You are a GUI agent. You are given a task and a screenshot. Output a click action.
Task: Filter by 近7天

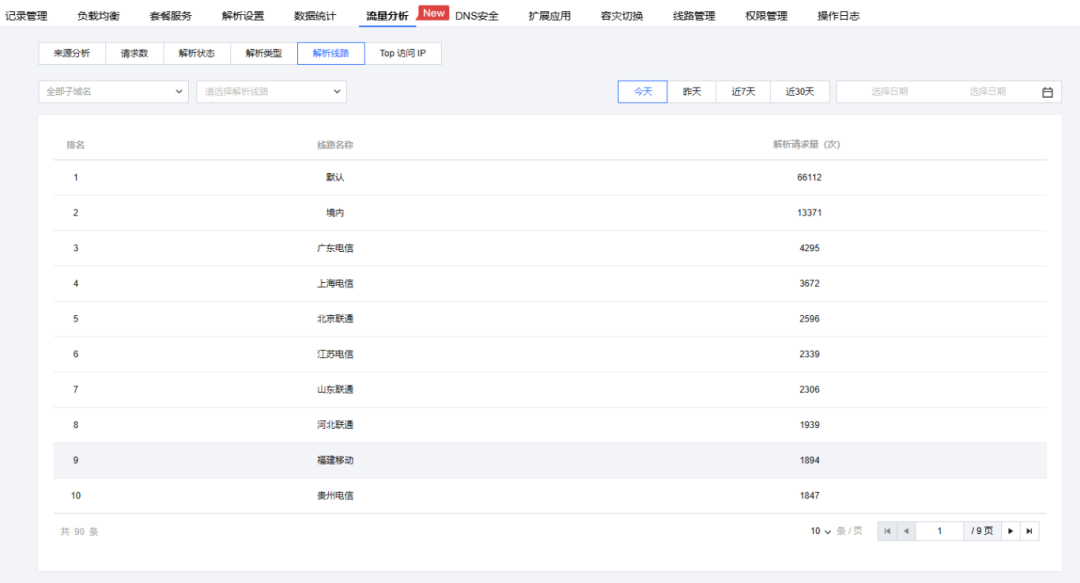click(743, 92)
